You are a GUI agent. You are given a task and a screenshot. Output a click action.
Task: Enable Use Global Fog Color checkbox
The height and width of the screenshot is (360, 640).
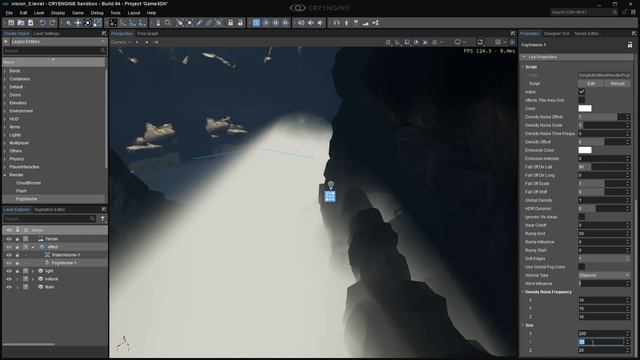tap(582, 267)
